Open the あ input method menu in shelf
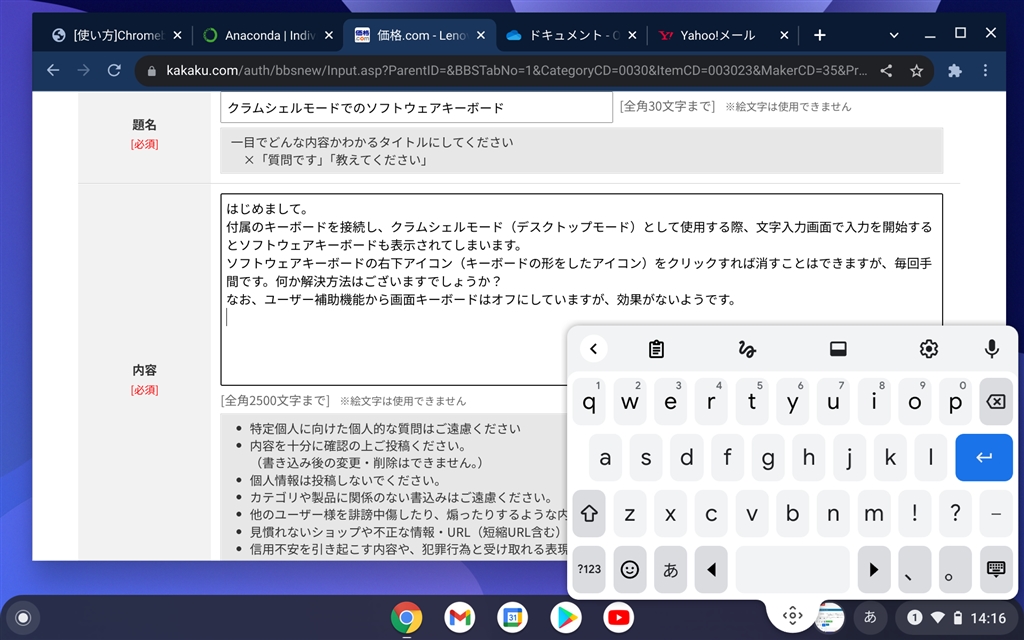This screenshot has width=1024, height=640. click(870, 617)
